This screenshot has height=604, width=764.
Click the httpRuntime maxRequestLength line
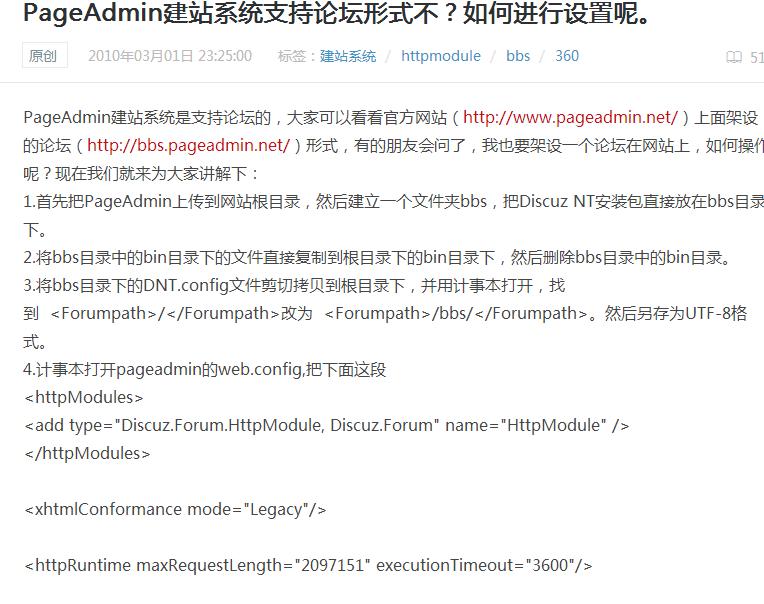[x=308, y=566]
